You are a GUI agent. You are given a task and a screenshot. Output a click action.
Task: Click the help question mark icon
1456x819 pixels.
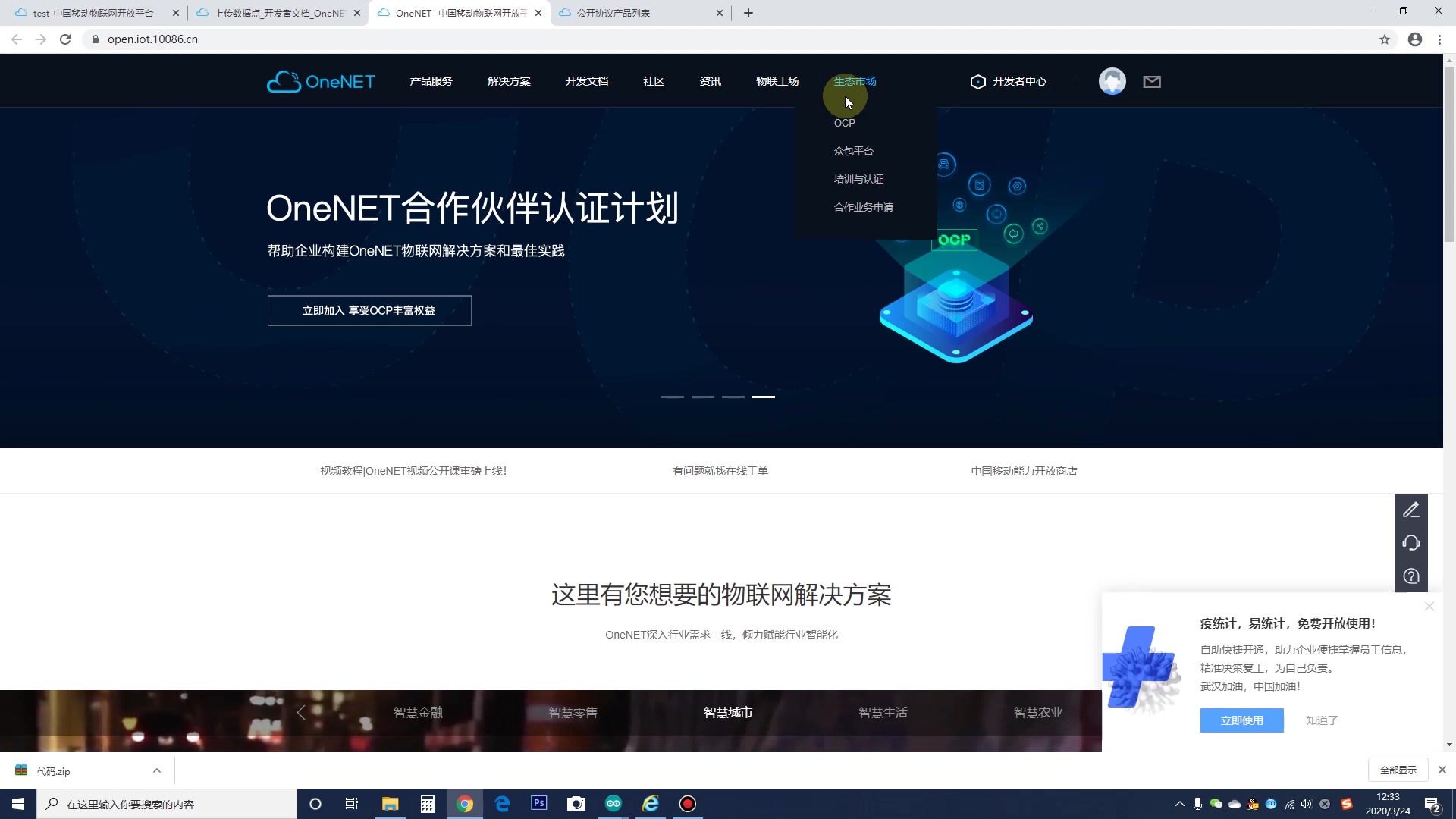[x=1413, y=577]
